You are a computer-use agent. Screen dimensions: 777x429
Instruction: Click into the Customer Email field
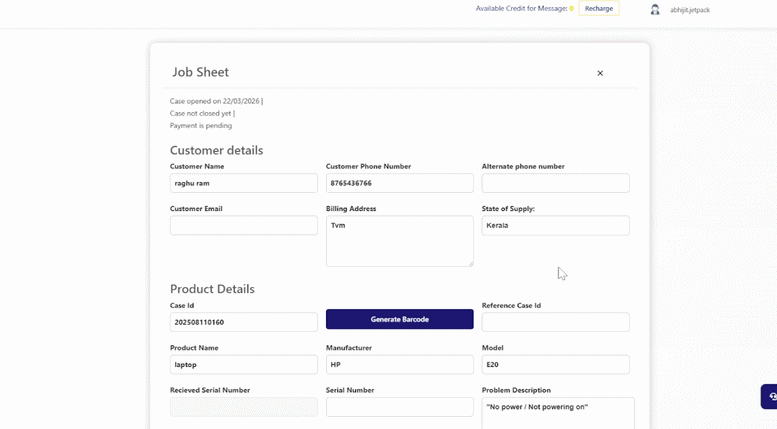pos(244,225)
